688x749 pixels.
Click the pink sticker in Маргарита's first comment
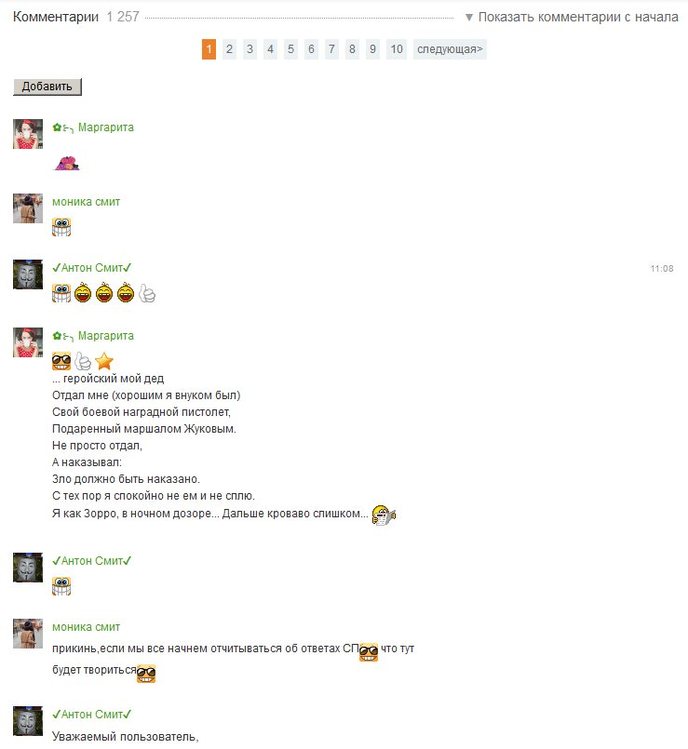click(x=67, y=163)
